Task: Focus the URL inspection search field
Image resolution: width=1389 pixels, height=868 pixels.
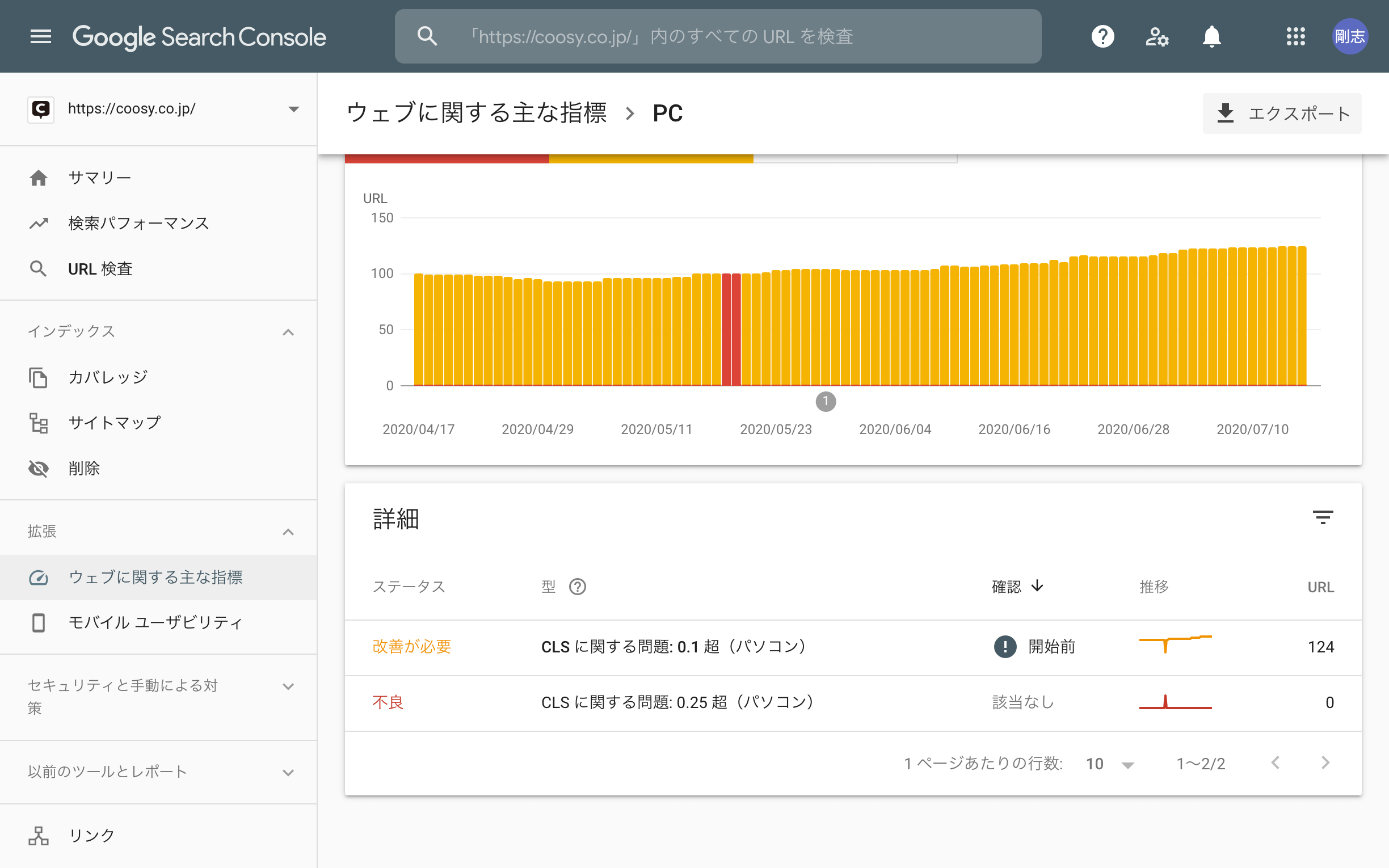Action: [x=717, y=36]
